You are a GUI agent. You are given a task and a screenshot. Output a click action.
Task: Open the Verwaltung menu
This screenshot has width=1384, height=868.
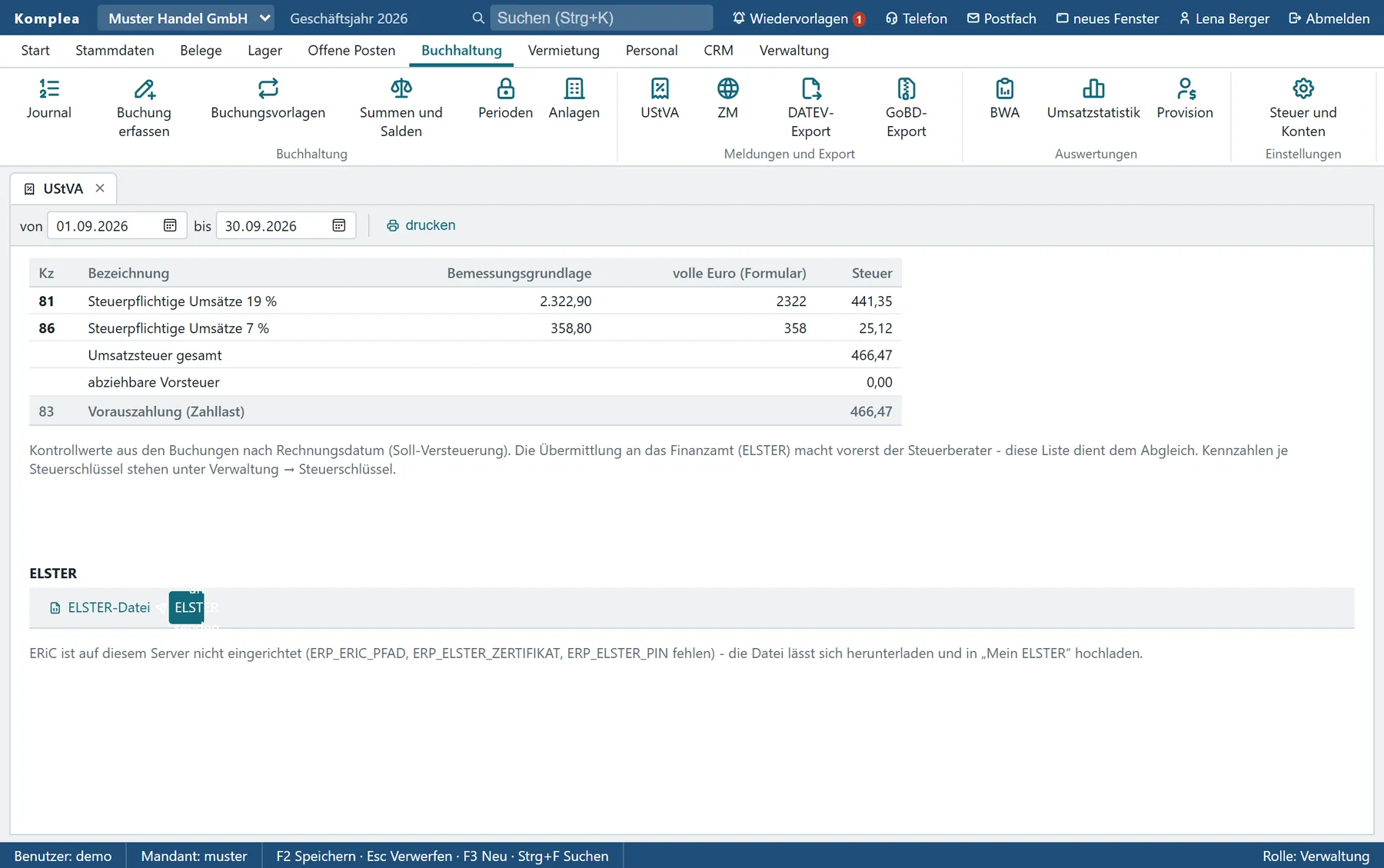[x=794, y=51]
